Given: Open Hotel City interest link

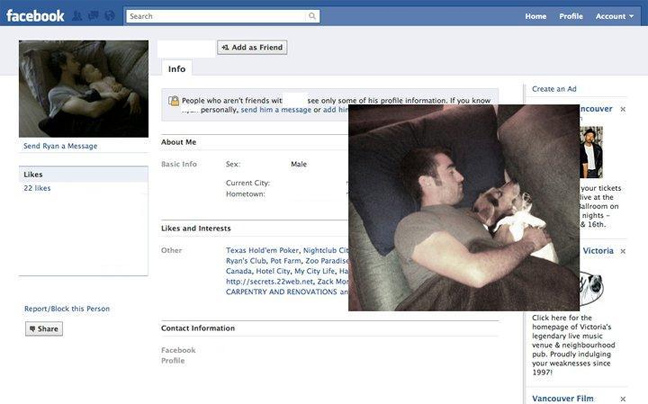Looking at the screenshot, I should click(273, 271).
